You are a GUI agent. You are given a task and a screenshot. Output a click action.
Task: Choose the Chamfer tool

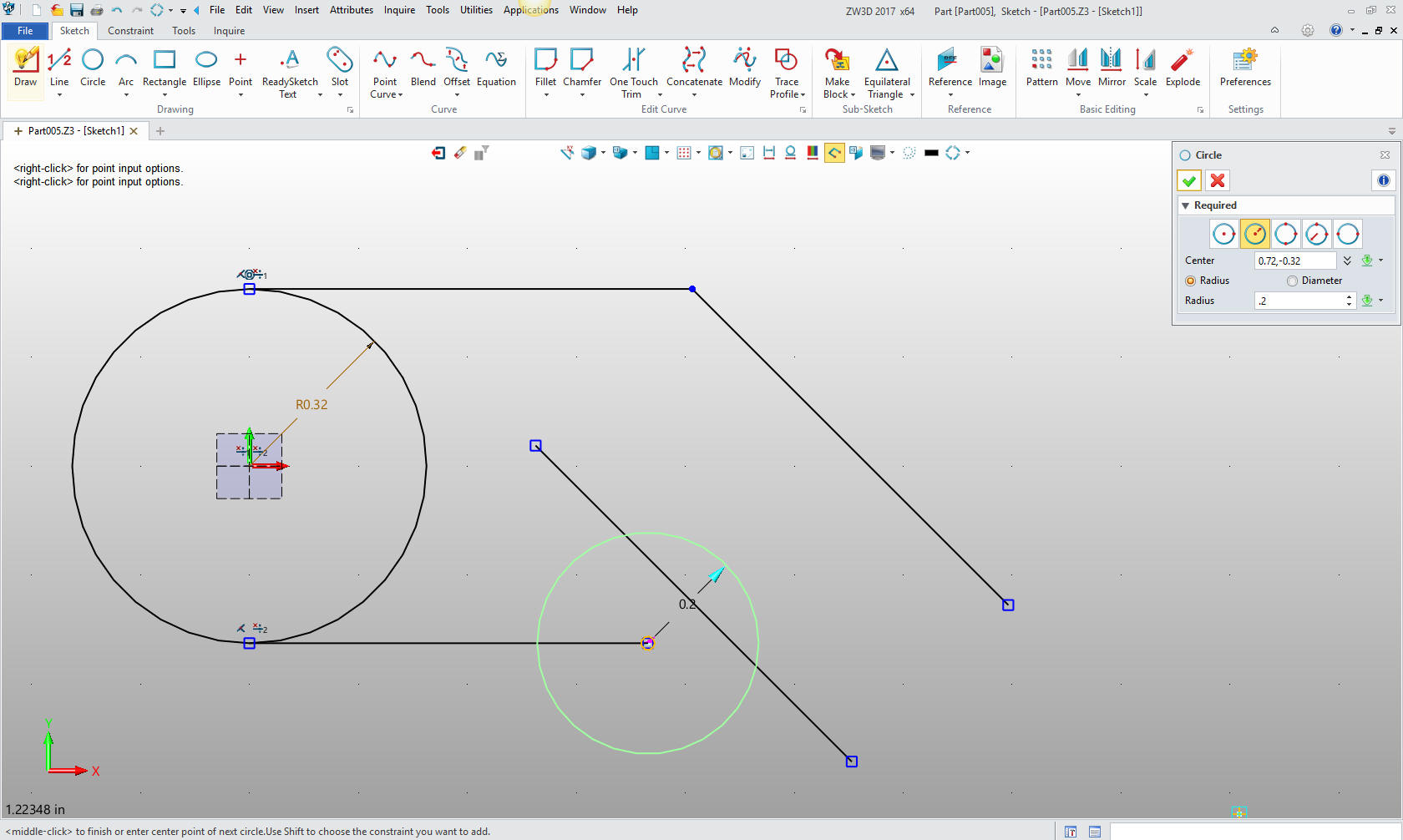[581, 68]
